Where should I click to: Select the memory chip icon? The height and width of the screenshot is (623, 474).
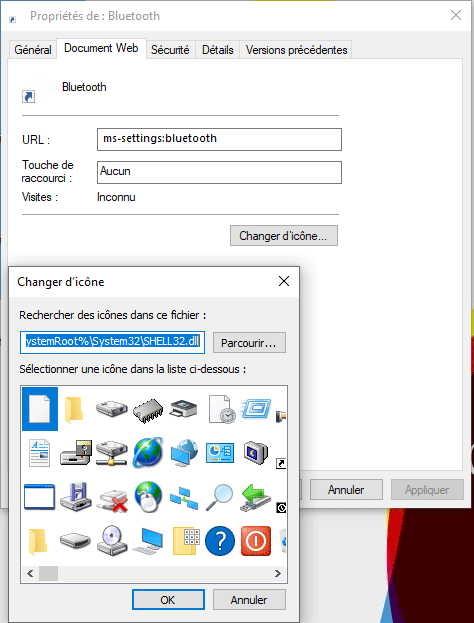(x=148, y=411)
